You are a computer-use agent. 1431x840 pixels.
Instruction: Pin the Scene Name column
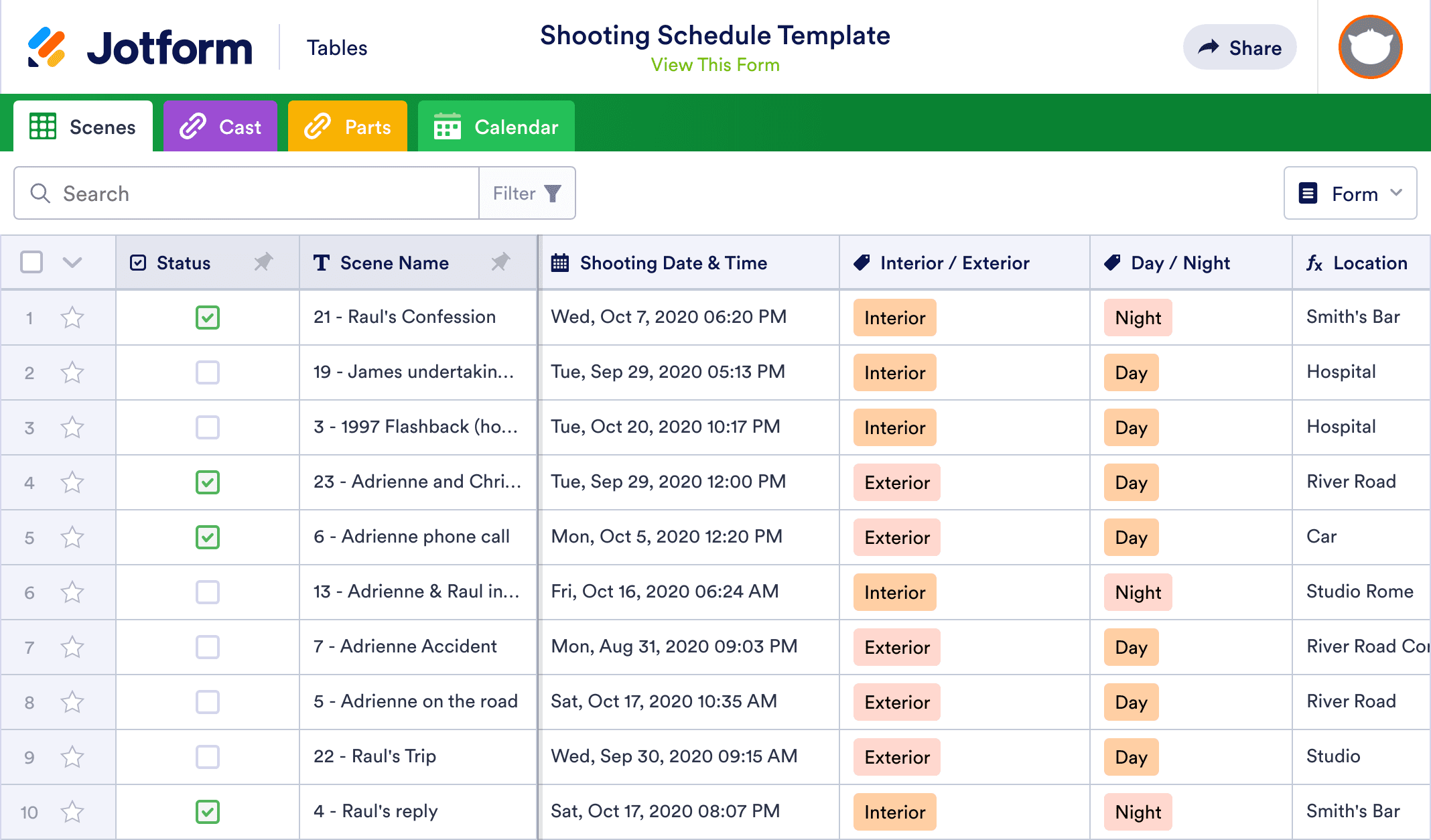[502, 263]
